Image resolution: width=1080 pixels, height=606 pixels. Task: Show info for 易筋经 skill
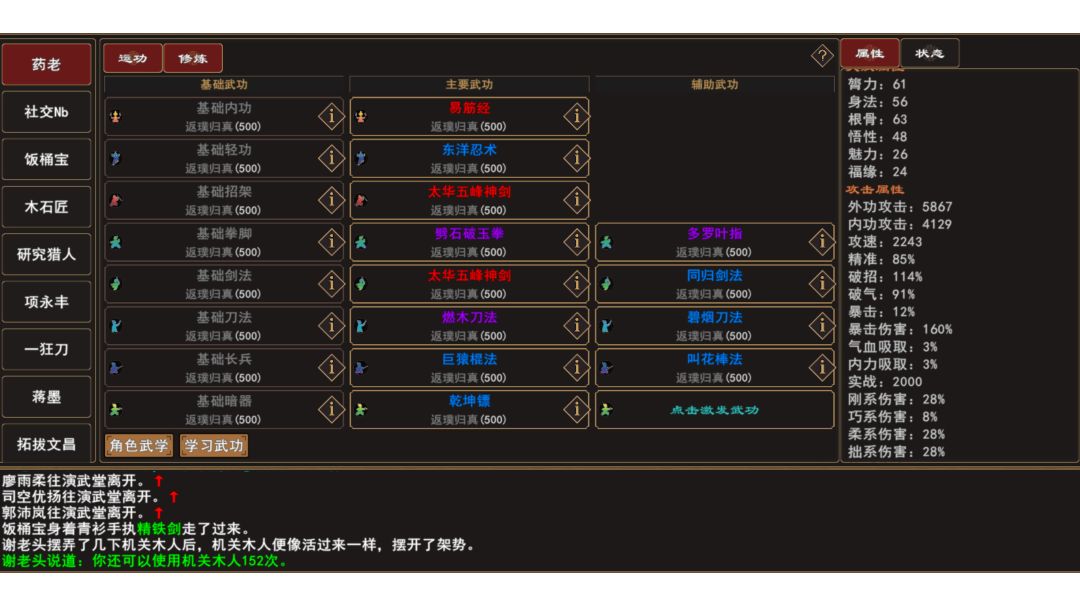(576, 116)
